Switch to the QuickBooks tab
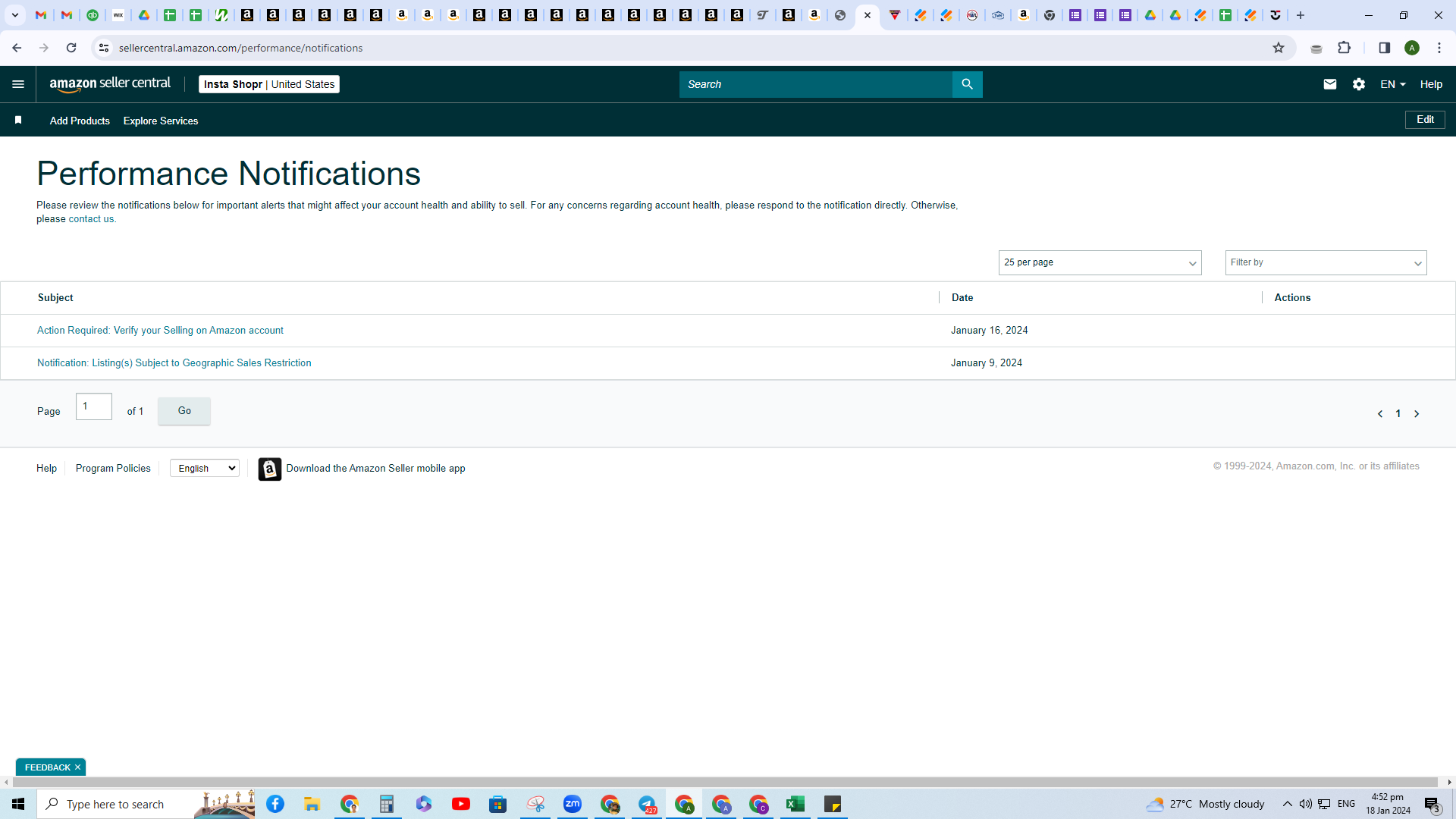This screenshot has height=819, width=1456. coord(93,15)
